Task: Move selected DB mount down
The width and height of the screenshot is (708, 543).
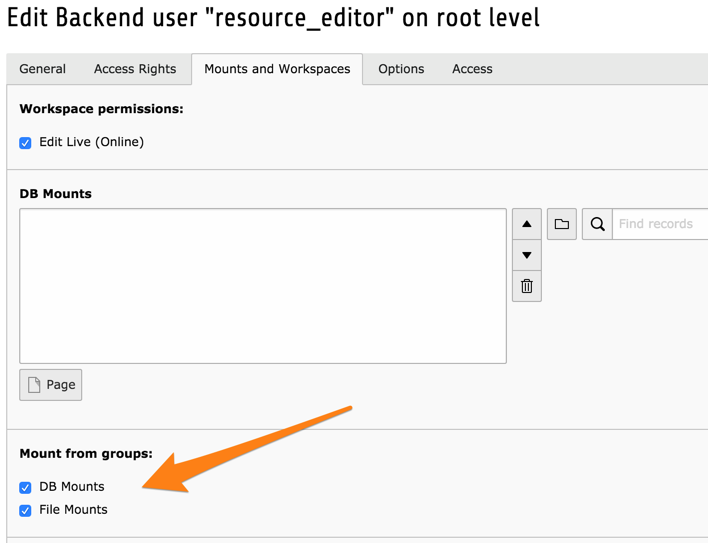Action: 526,255
